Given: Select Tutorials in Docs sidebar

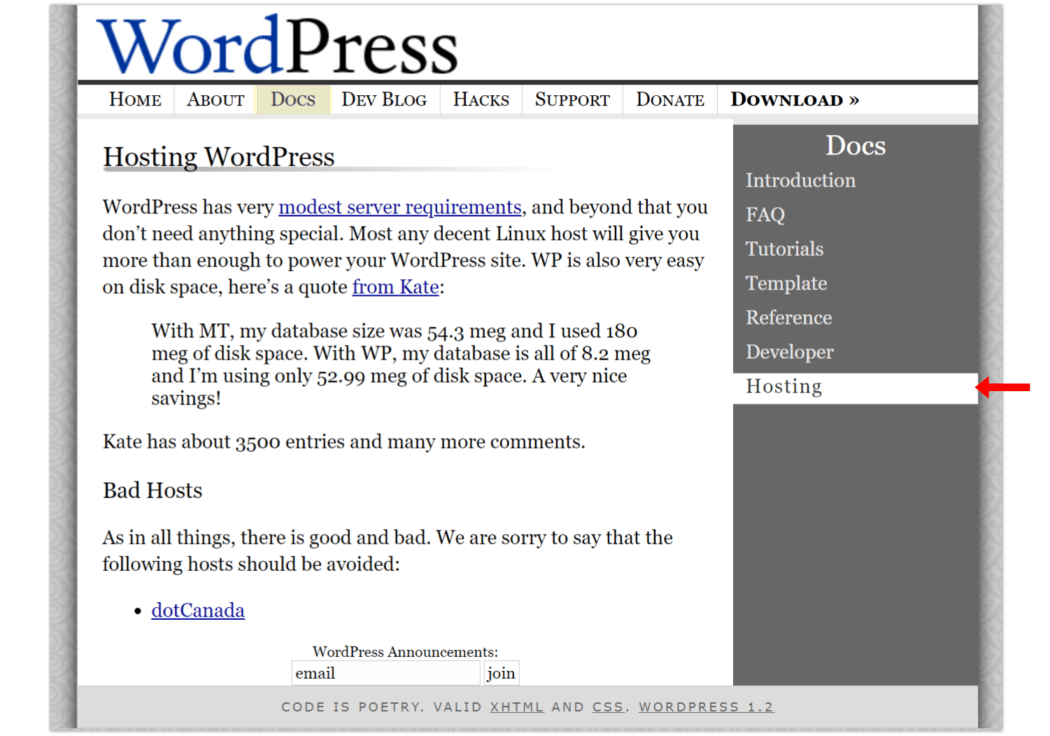Looking at the screenshot, I should pyautogui.click(x=784, y=249).
